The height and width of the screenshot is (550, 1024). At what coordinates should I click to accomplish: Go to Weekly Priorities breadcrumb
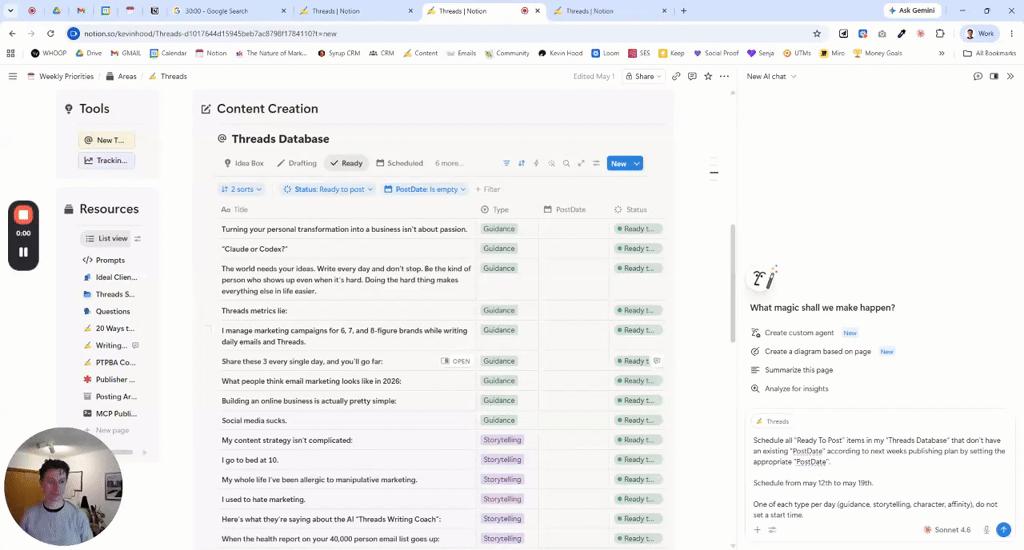coord(60,76)
